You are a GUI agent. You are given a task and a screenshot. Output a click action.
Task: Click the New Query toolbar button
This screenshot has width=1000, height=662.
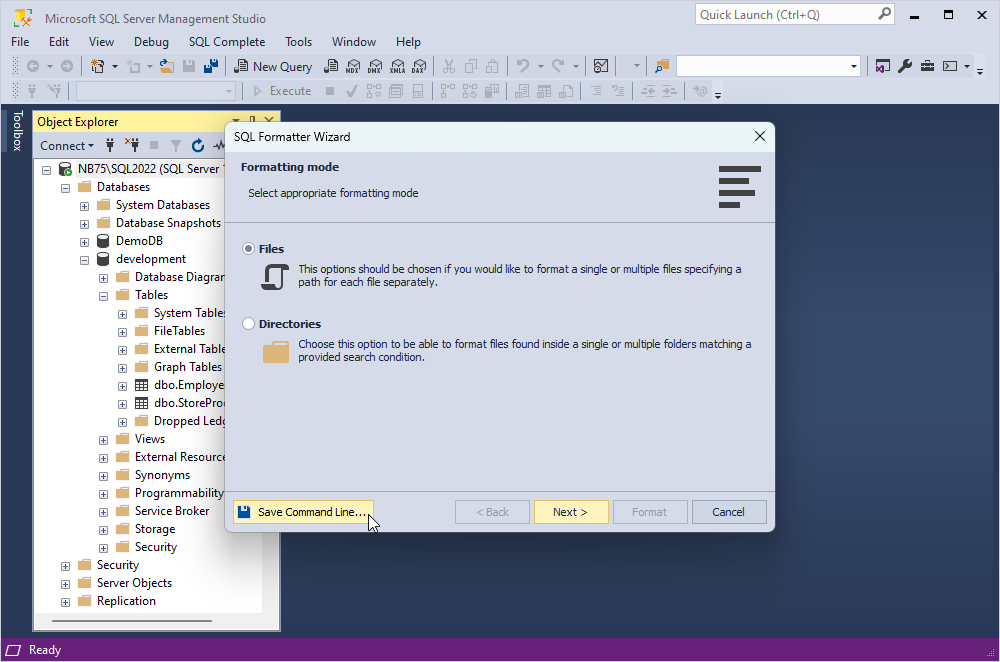point(273,66)
